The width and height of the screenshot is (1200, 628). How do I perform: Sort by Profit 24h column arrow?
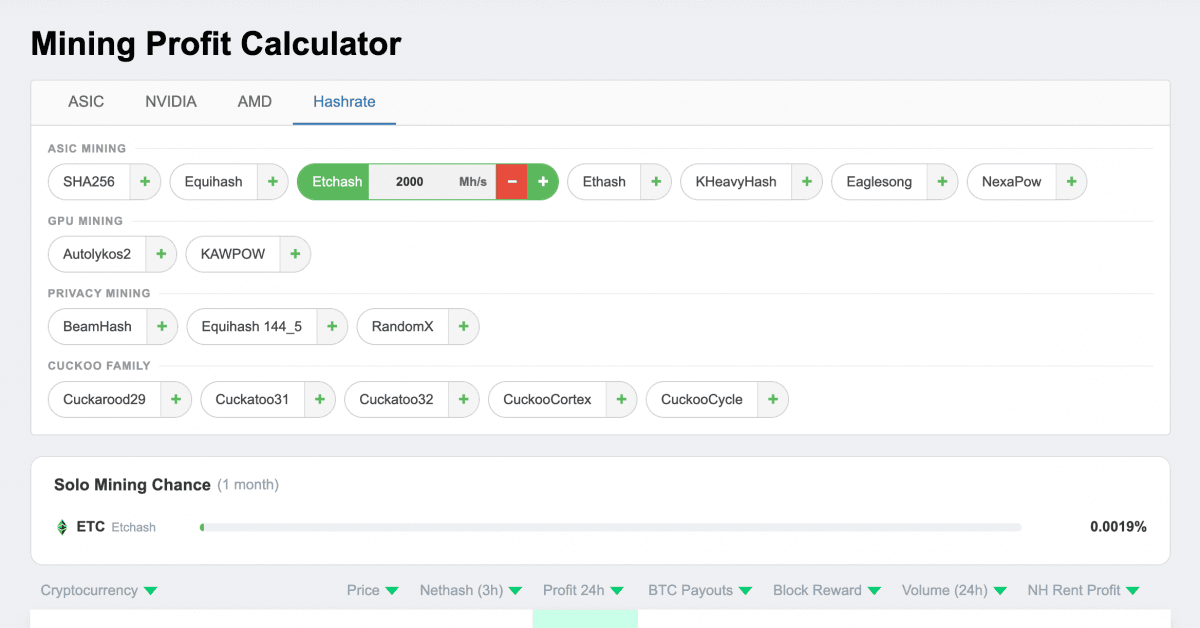pos(617,591)
